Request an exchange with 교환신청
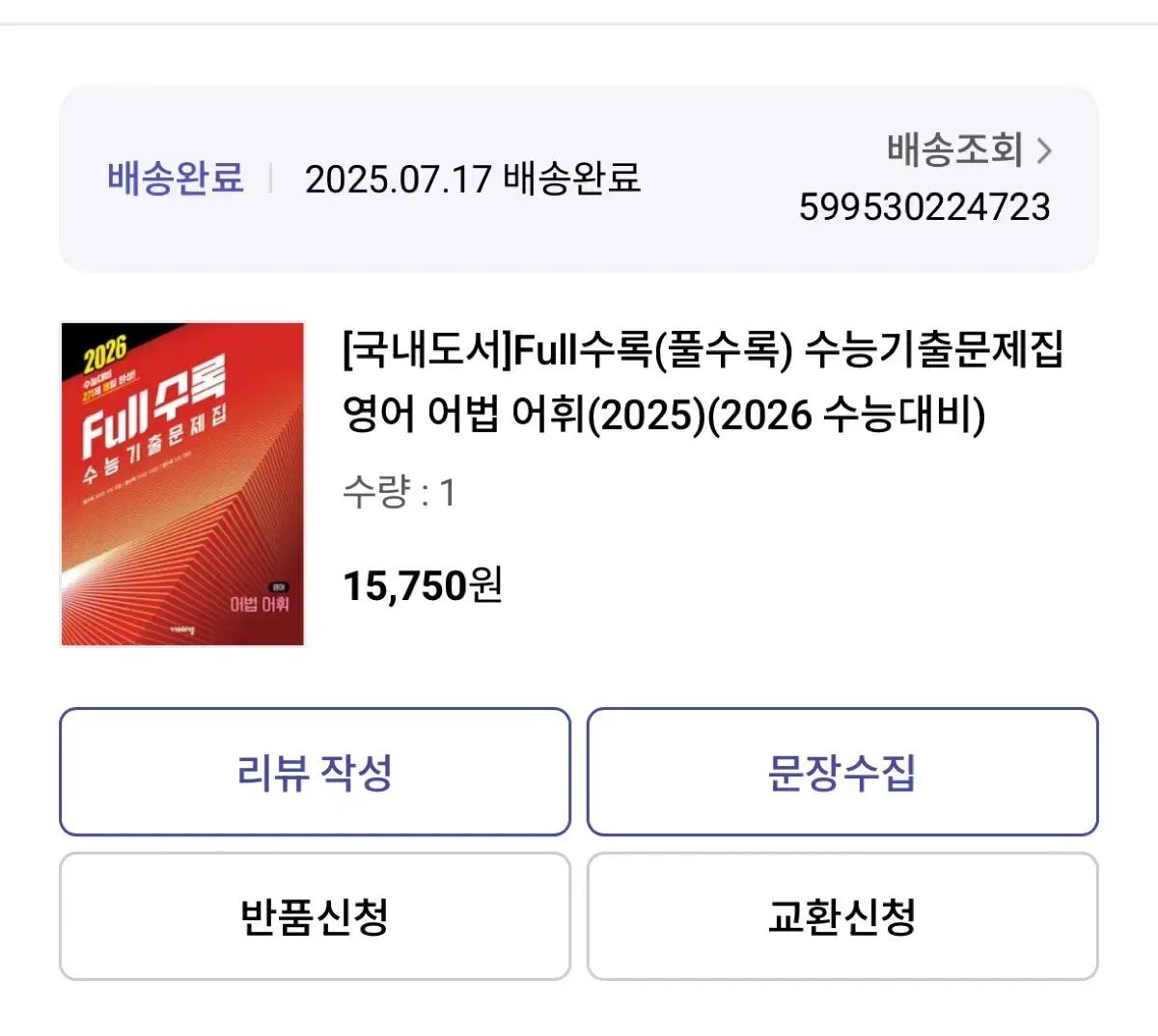The height and width of the screenshot is (1036, 1158). (842, 915)
